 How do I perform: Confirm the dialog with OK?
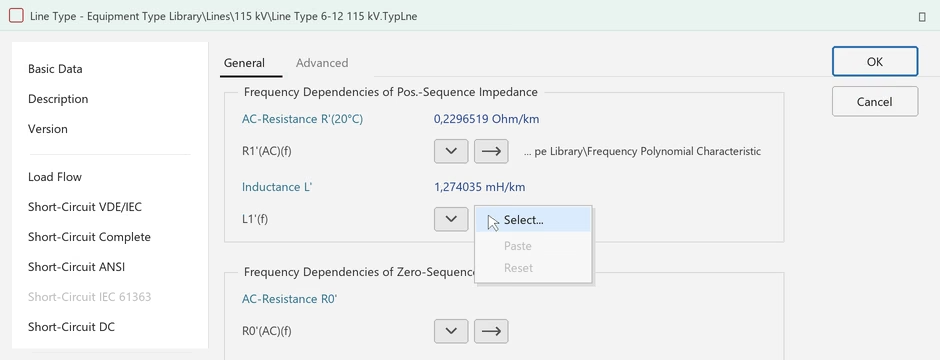875,62
